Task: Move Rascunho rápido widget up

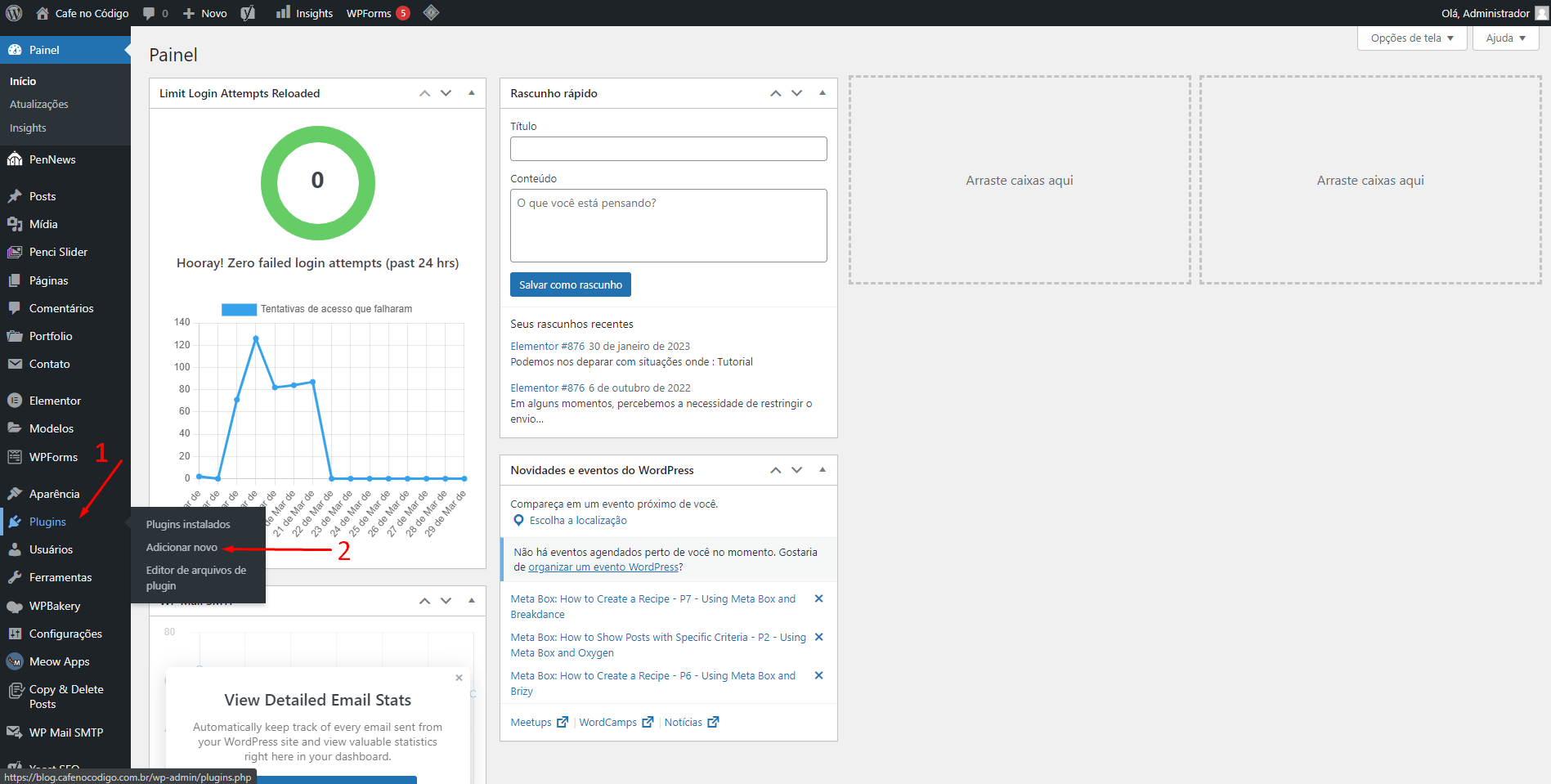Action: tap(775, 93)
